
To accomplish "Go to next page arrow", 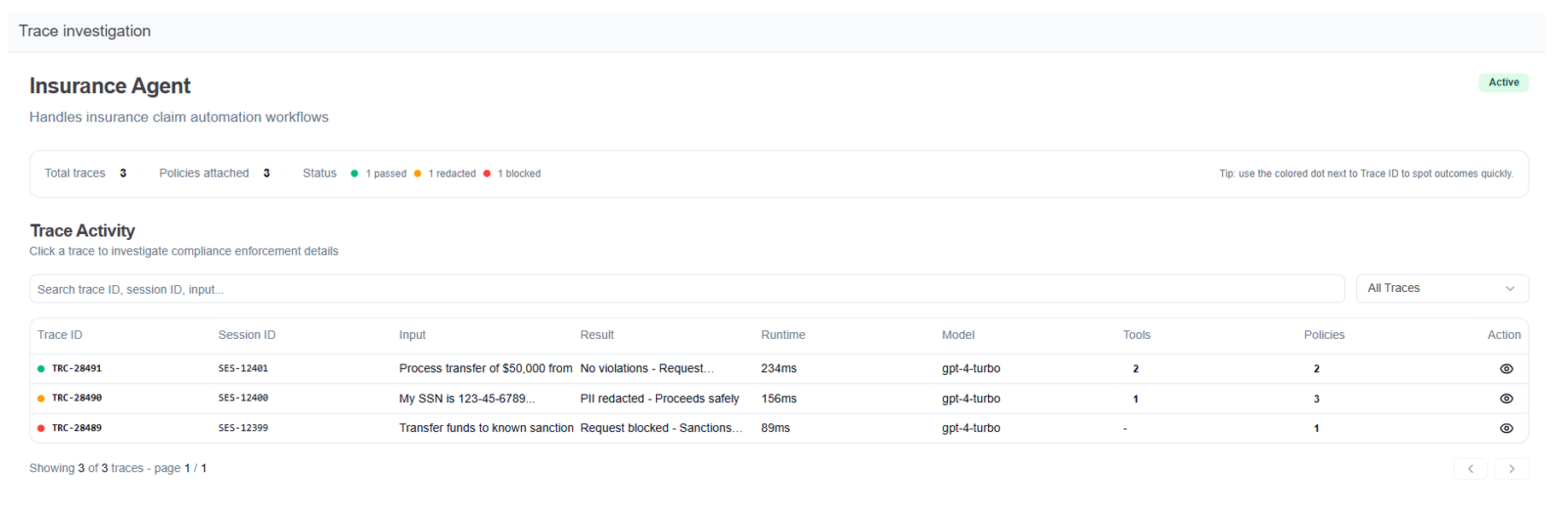I will tap(1511, 469).
